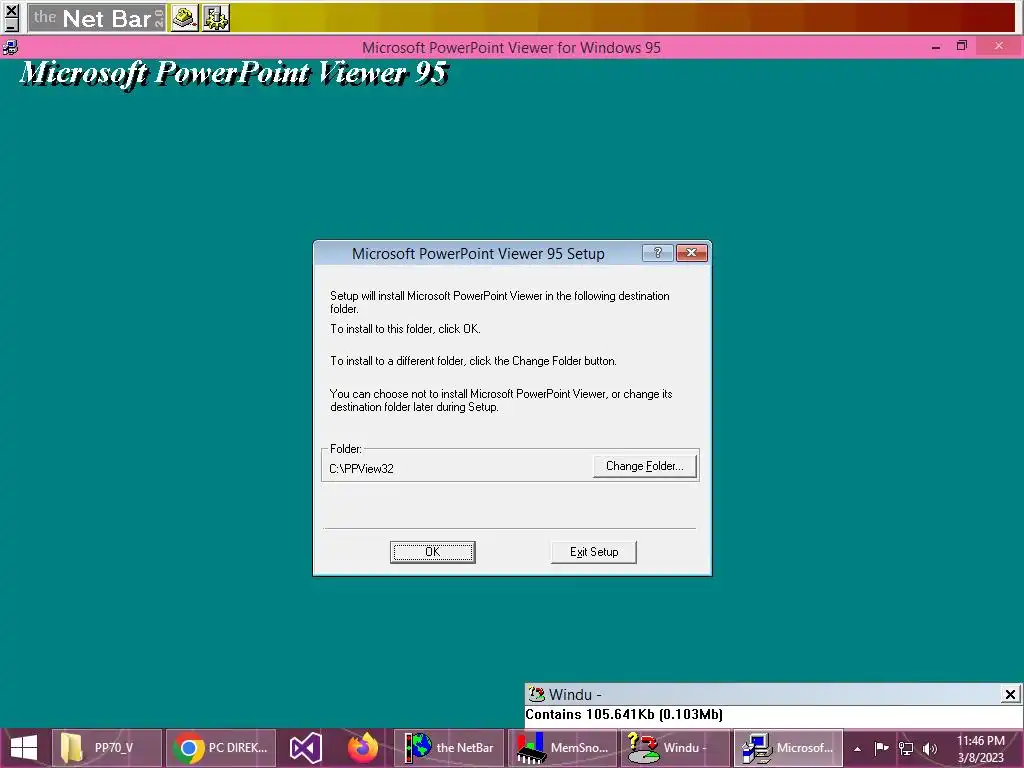Switch to PP70_V folder in taskbar
Viewport: 1024px width, 768px height.
(106, 748)
